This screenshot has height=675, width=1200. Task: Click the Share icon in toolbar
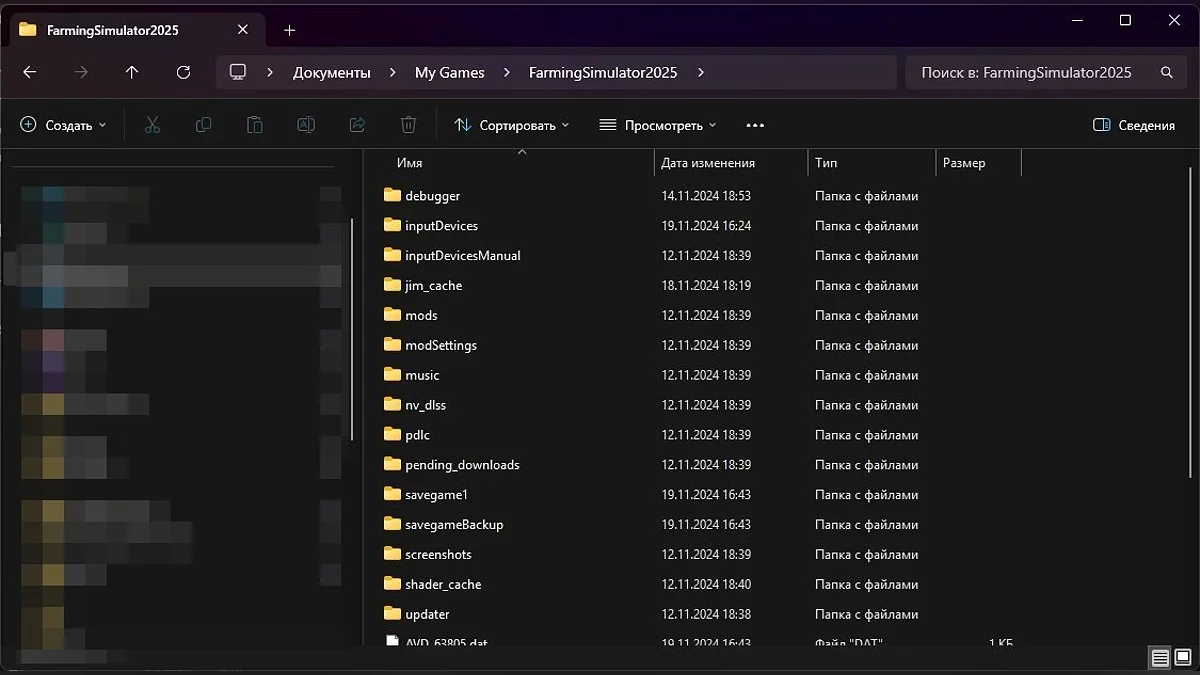(x=357, y=125)
